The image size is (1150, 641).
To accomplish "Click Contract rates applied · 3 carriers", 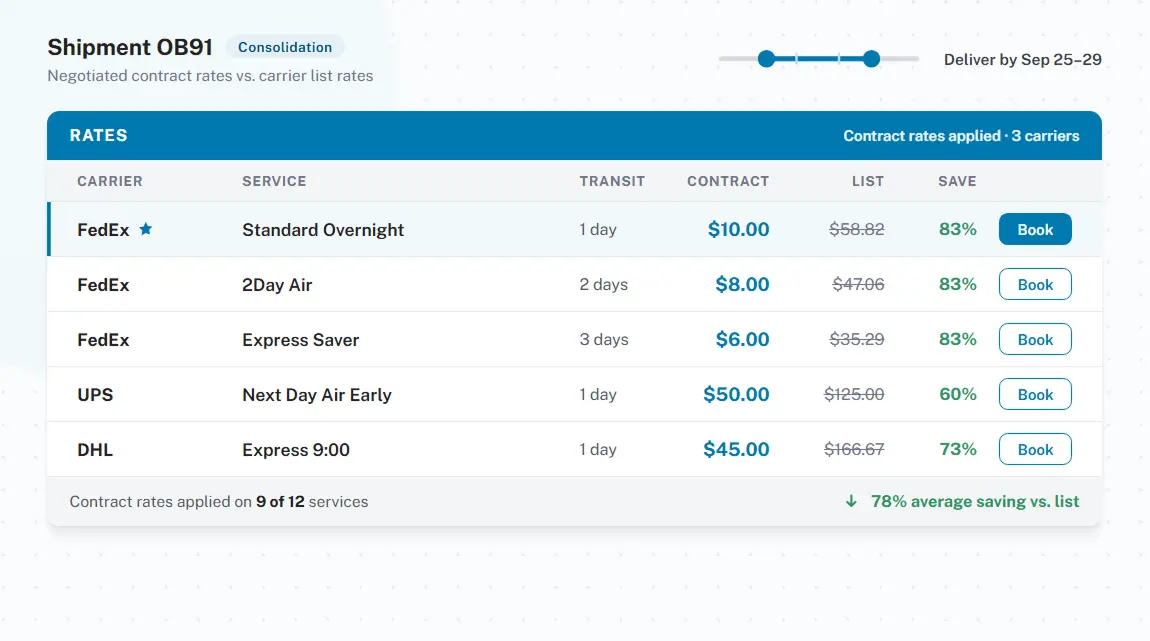I will [961, 136].
